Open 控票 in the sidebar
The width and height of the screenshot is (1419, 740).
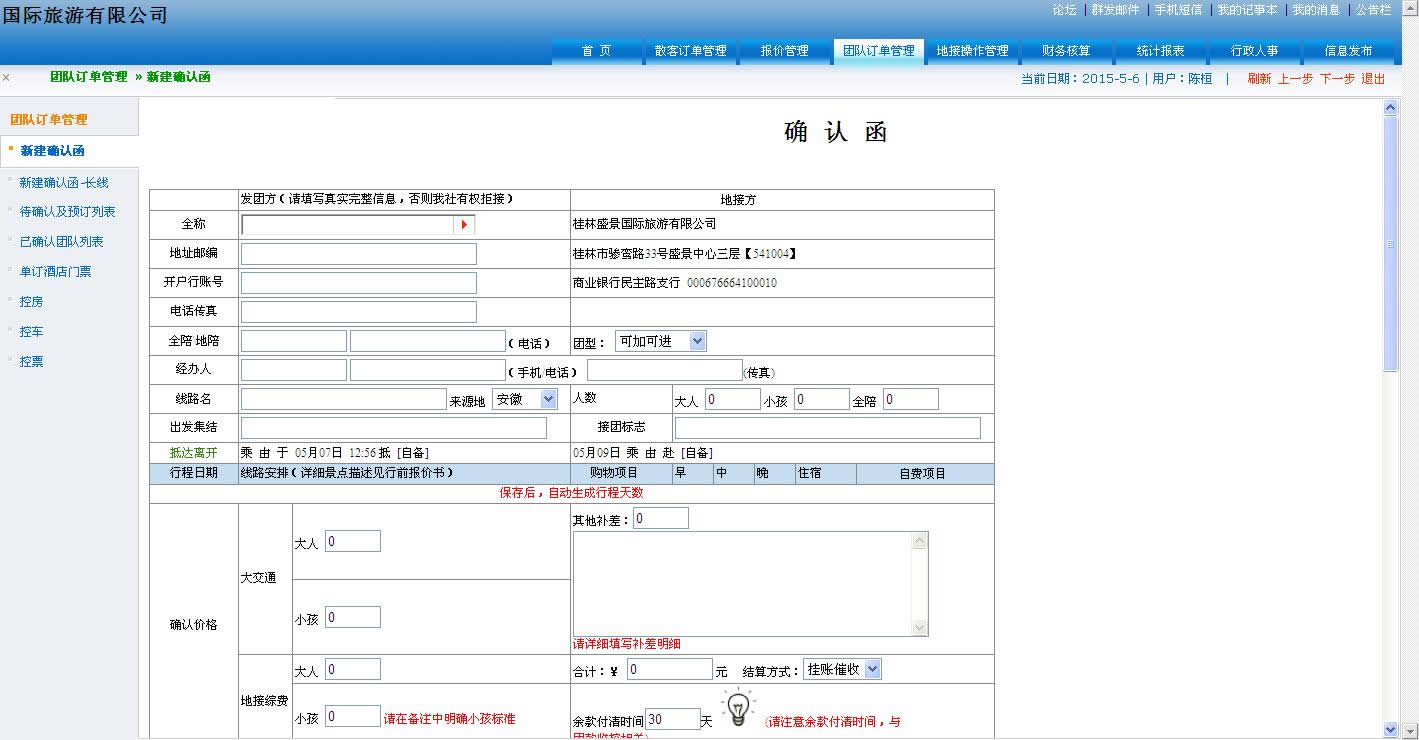tap(31, 362)
